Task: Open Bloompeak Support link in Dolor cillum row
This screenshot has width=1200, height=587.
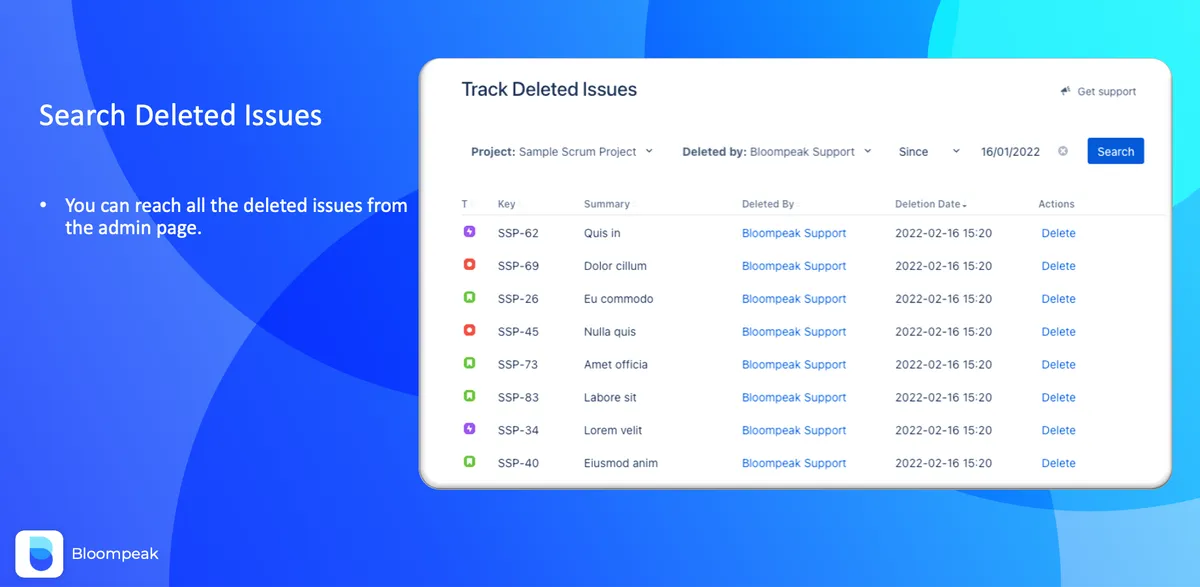Action: (794, 266)
